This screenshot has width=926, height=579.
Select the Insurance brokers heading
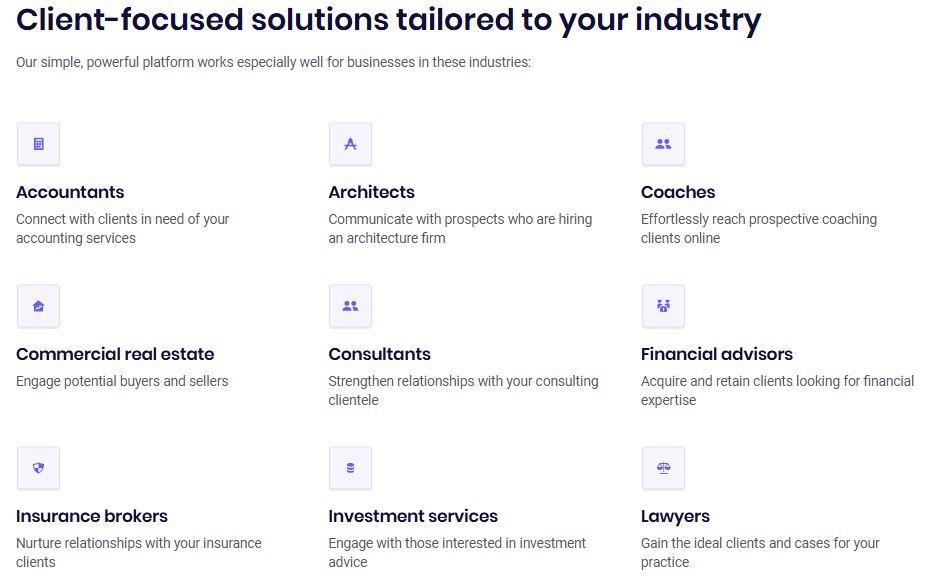[x=92, y=516]
